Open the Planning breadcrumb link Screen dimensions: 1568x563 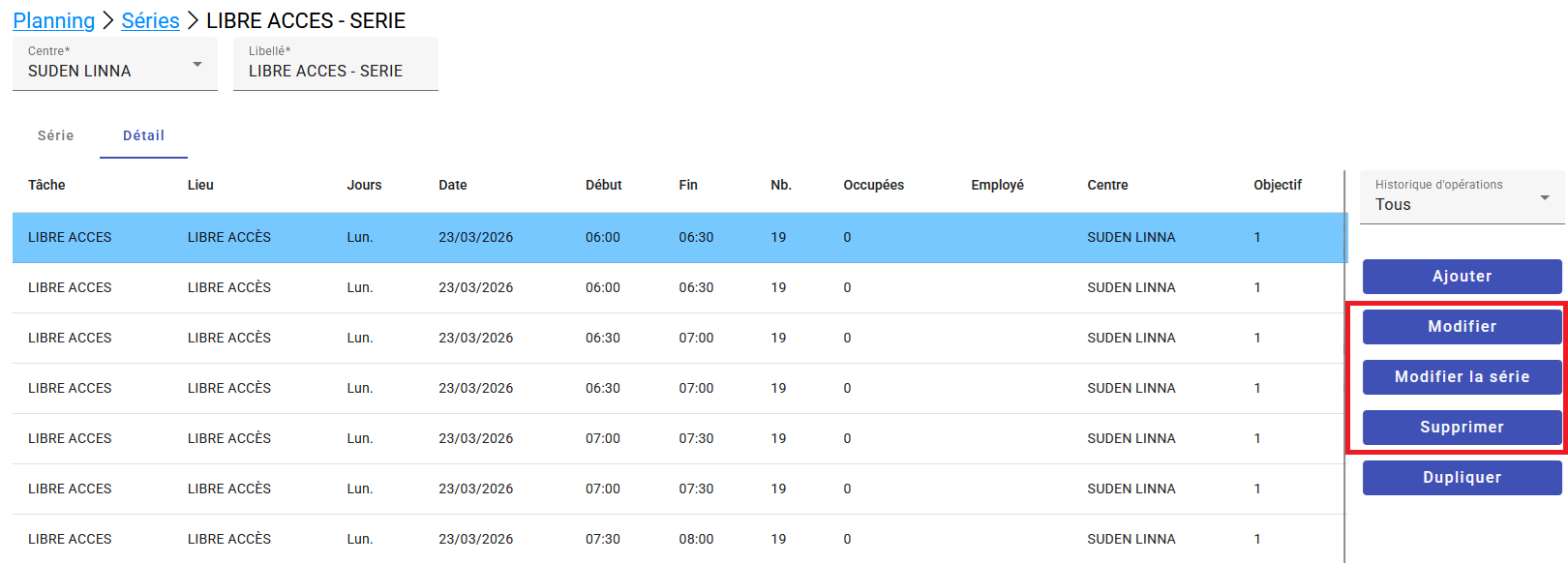coord(53,20)
